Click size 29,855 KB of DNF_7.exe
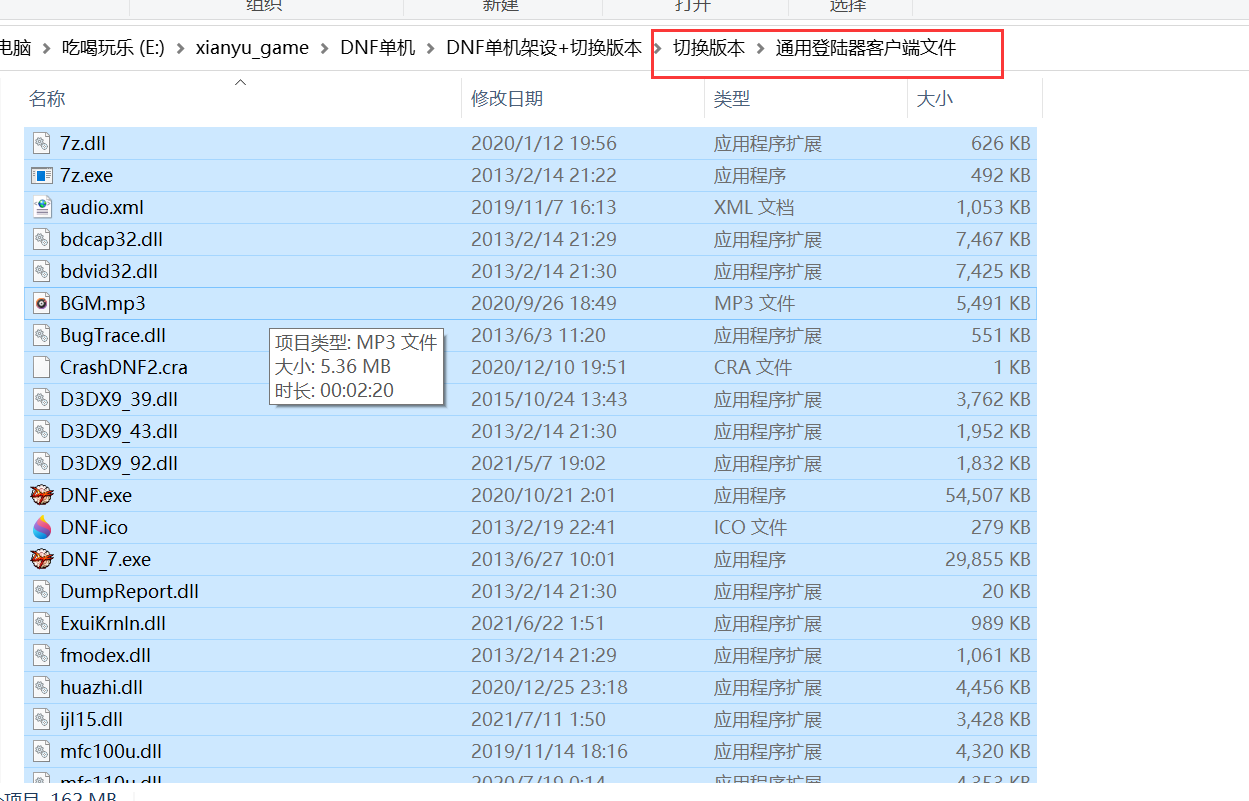 (x=988, y=559)
